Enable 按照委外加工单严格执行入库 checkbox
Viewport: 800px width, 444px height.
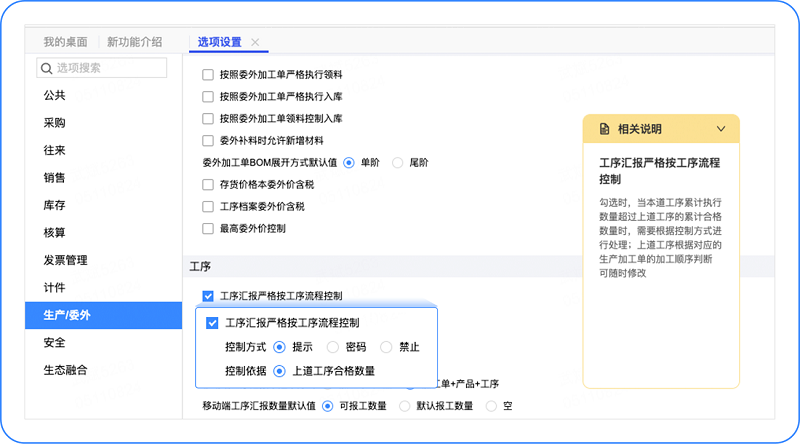point(208,97)
